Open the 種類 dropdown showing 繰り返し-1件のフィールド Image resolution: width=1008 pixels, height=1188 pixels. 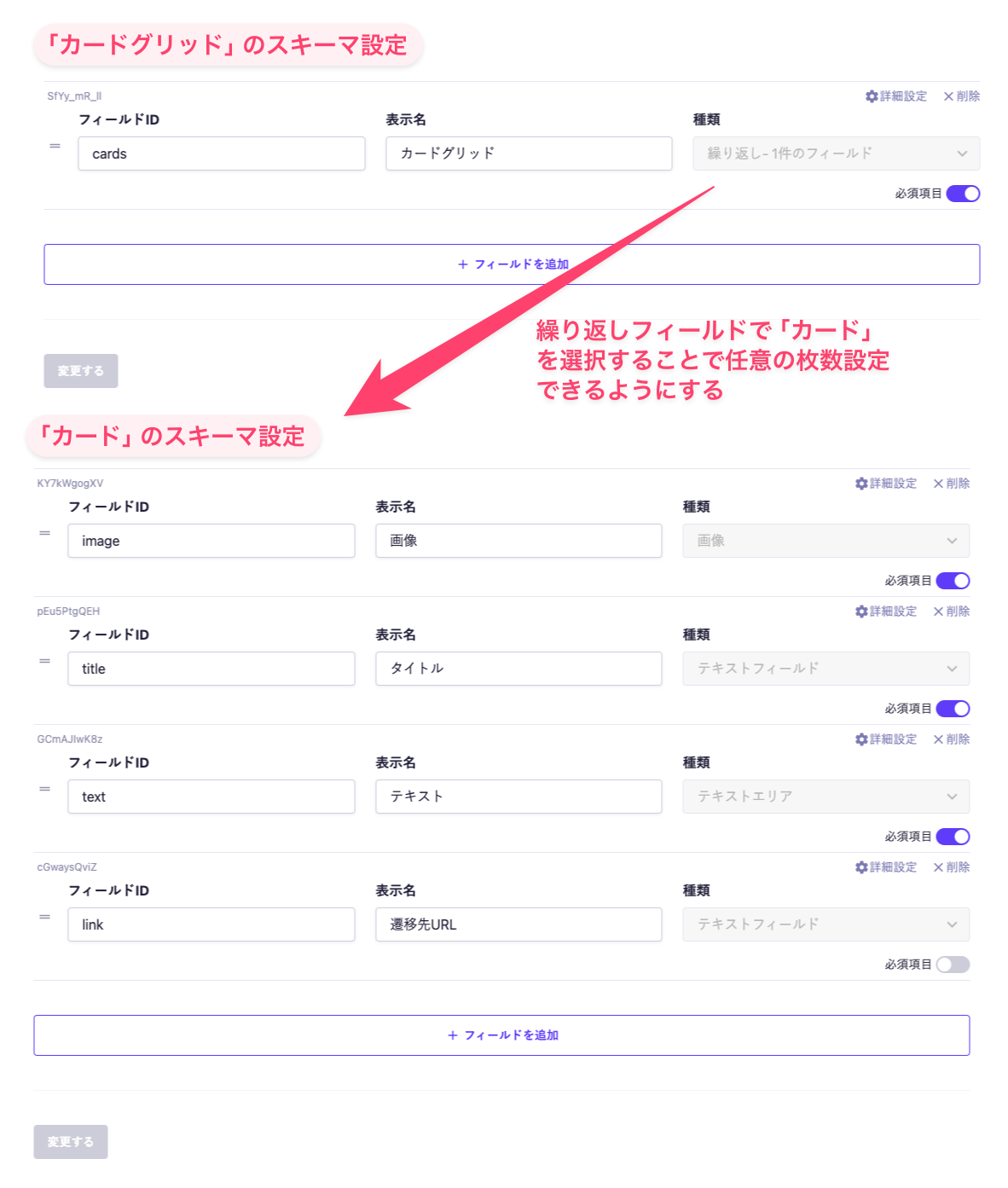coord(836,154)
